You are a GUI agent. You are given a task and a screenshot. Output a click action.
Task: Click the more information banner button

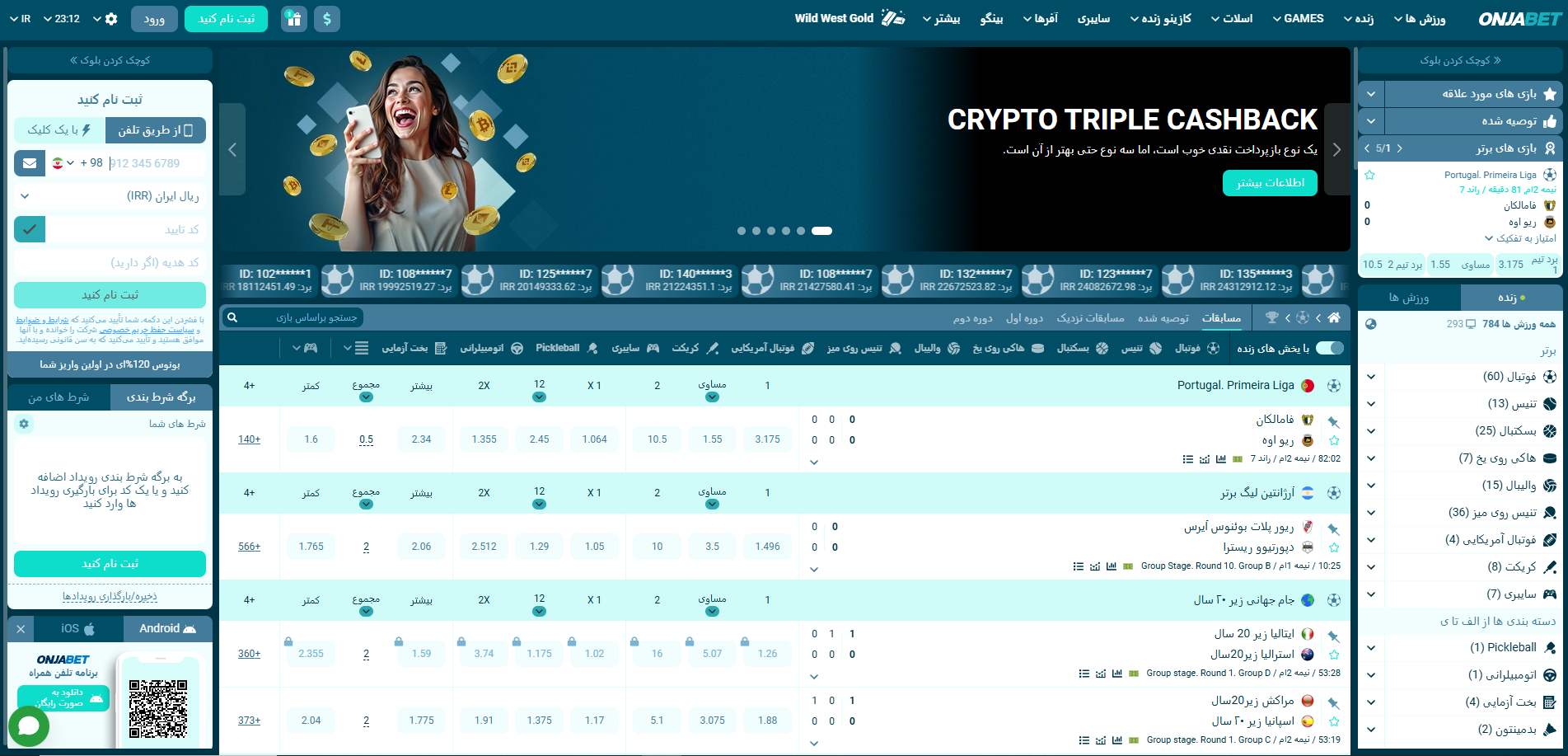[x=1269, y=183]
